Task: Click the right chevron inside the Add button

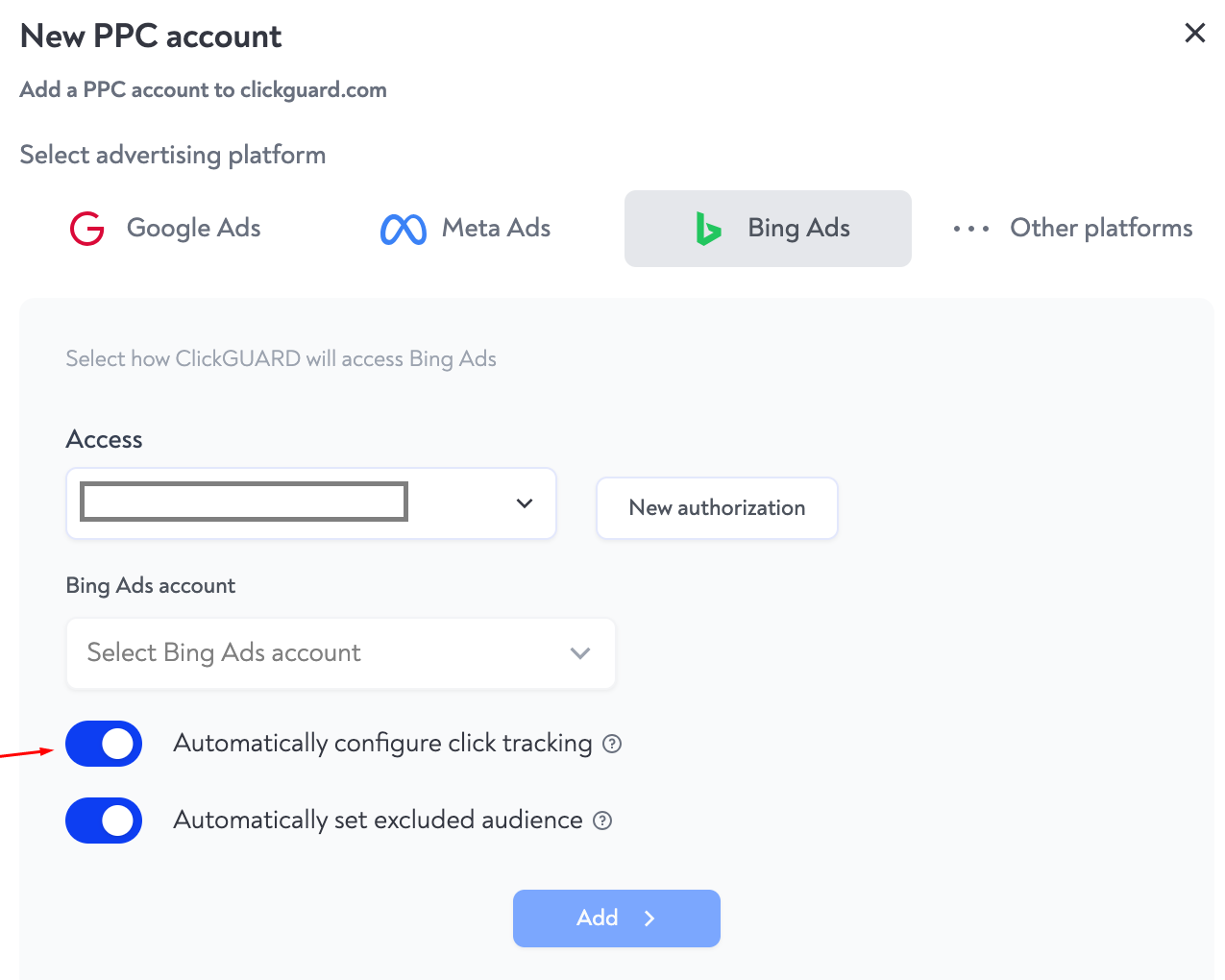Action: (x=649, y=919)
